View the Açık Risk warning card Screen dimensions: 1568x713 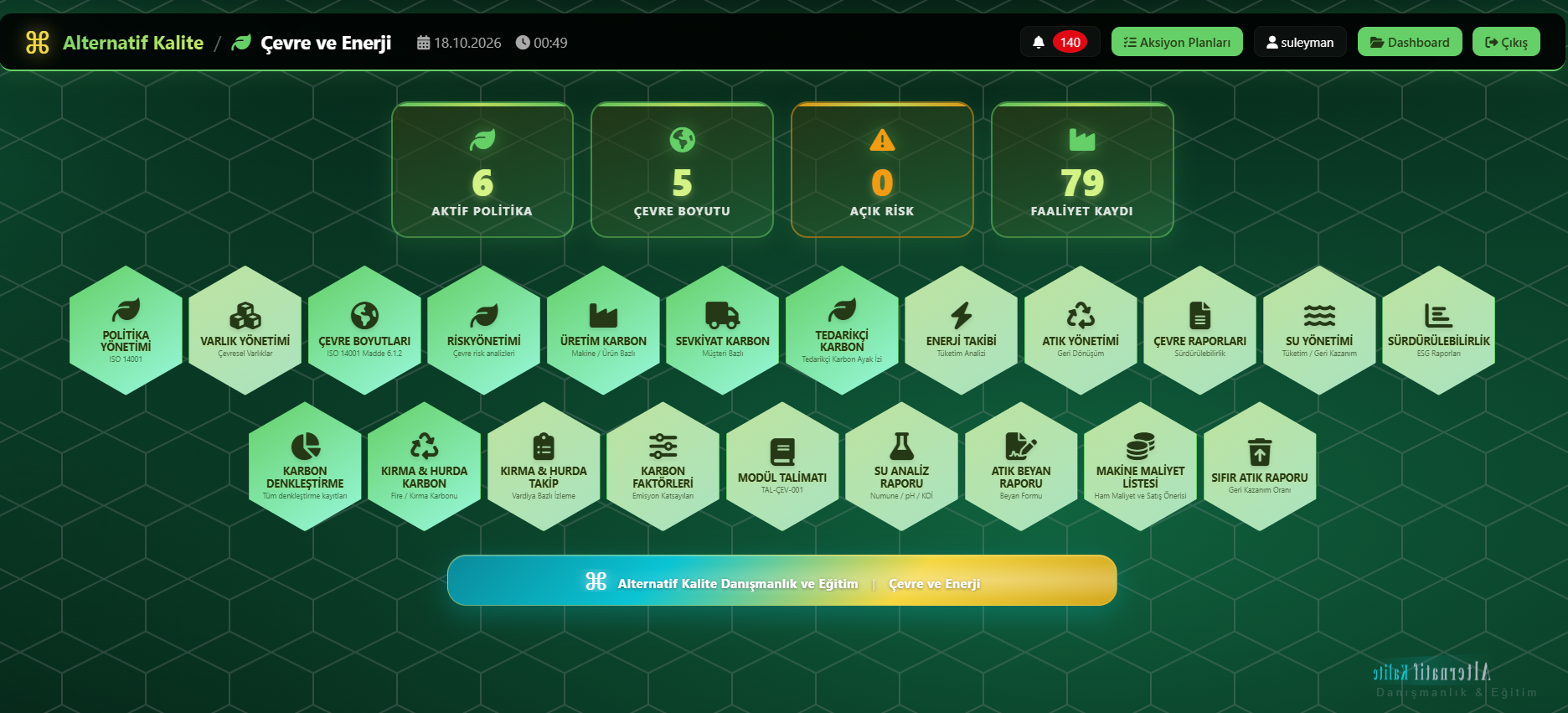[882, 170]
